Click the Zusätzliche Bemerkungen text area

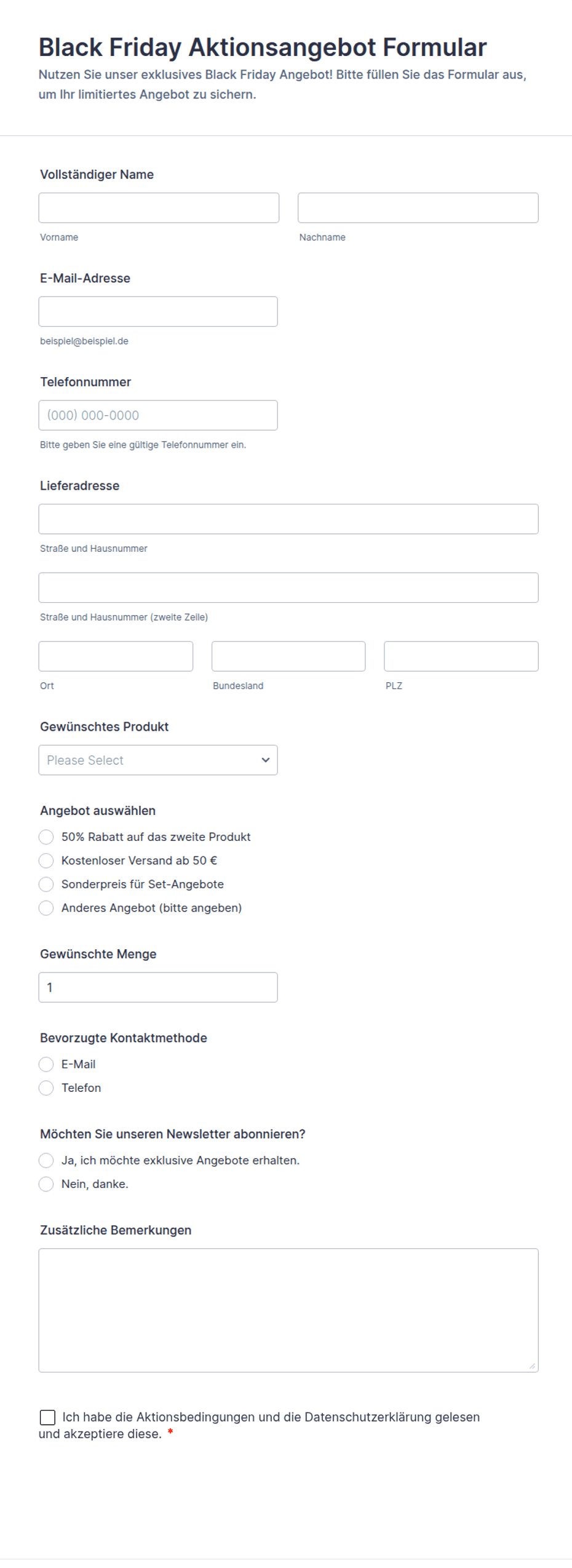pyautogui.click(x=288, y=1310)
